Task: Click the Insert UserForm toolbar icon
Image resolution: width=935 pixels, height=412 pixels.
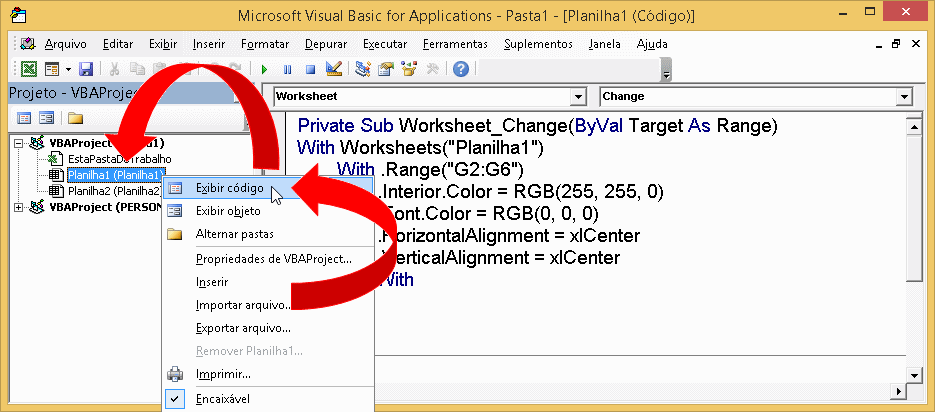Action: tap(52, 69)
